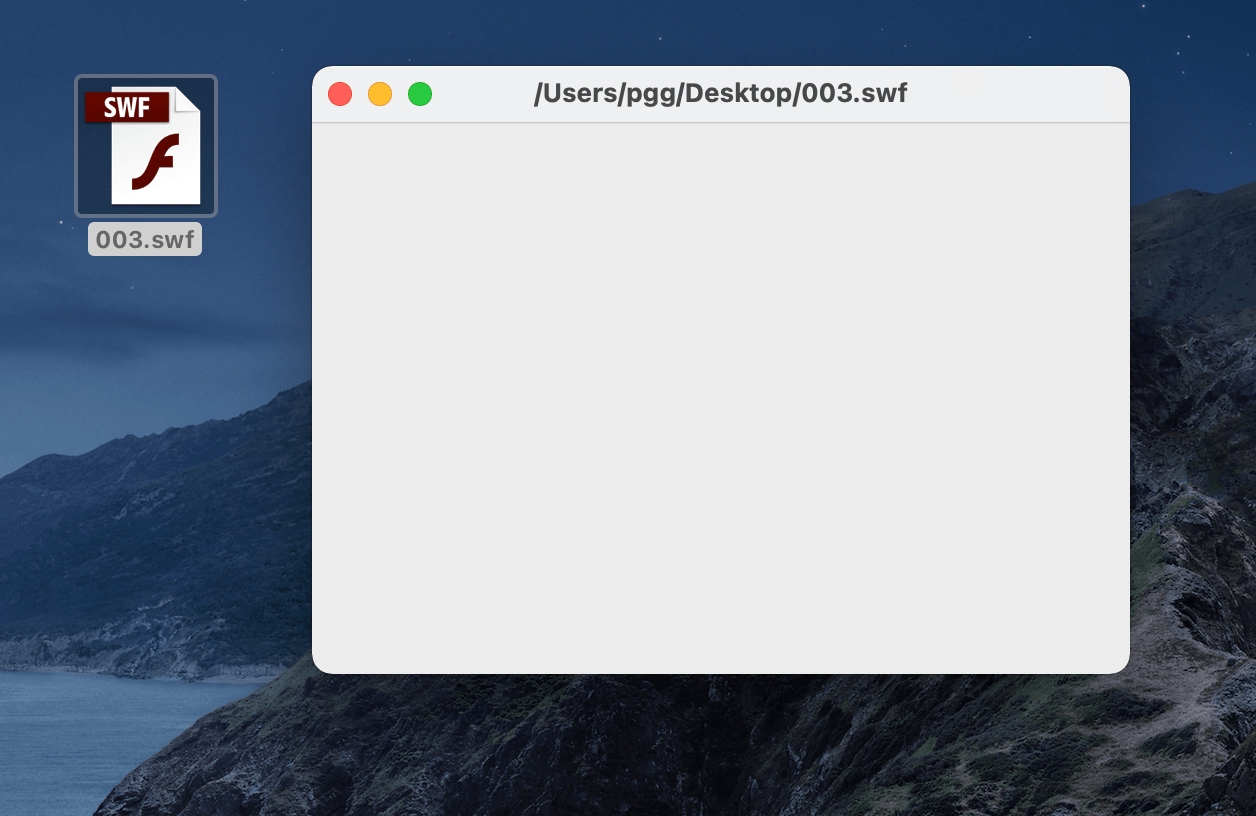Click the window title /Users/pgg/Desktop/003.swf

tap(720, 93)
